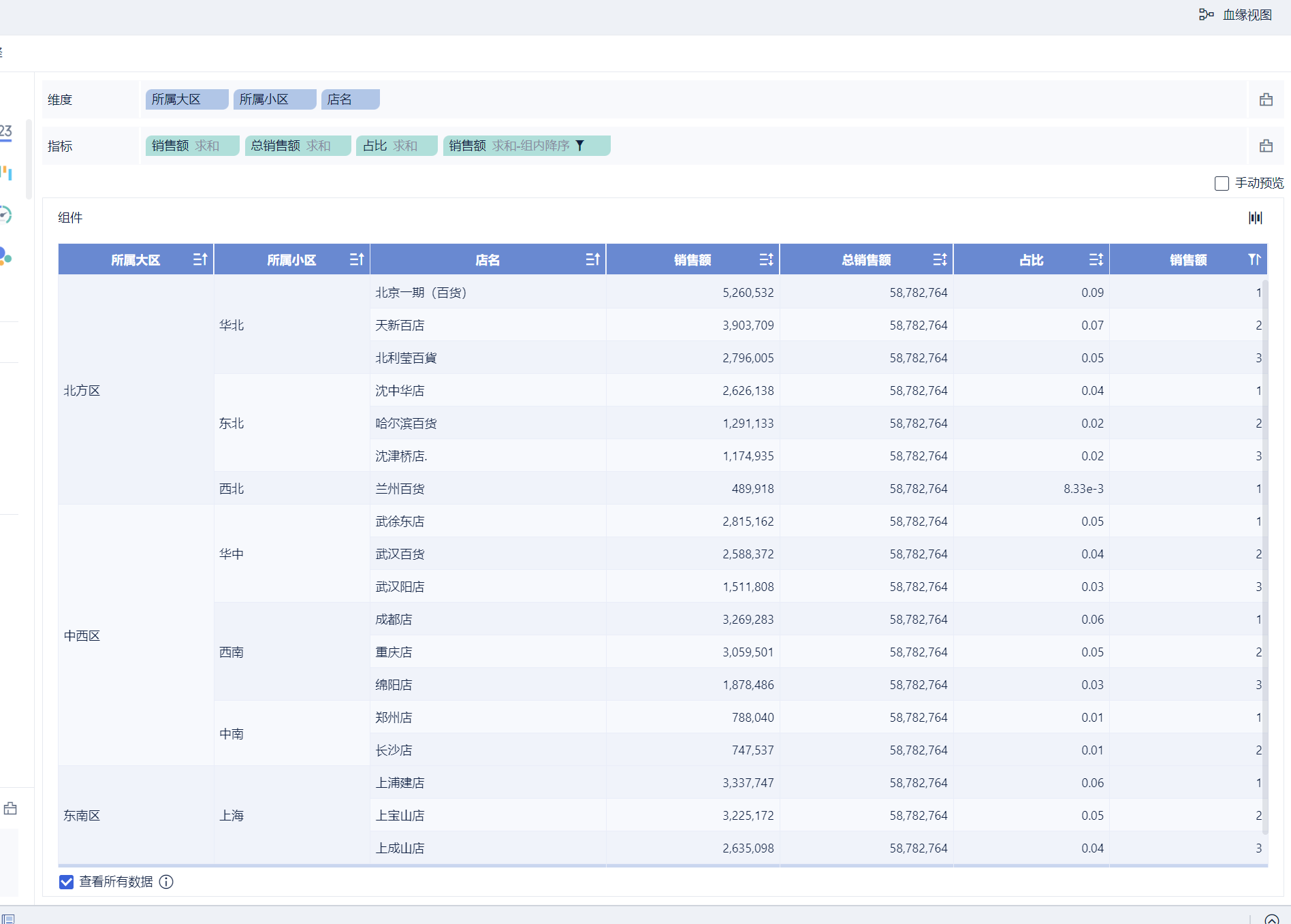This screenshot has width=1291, height=924.
Task: Click the sales value 747,537
Action: coord(752,750)
